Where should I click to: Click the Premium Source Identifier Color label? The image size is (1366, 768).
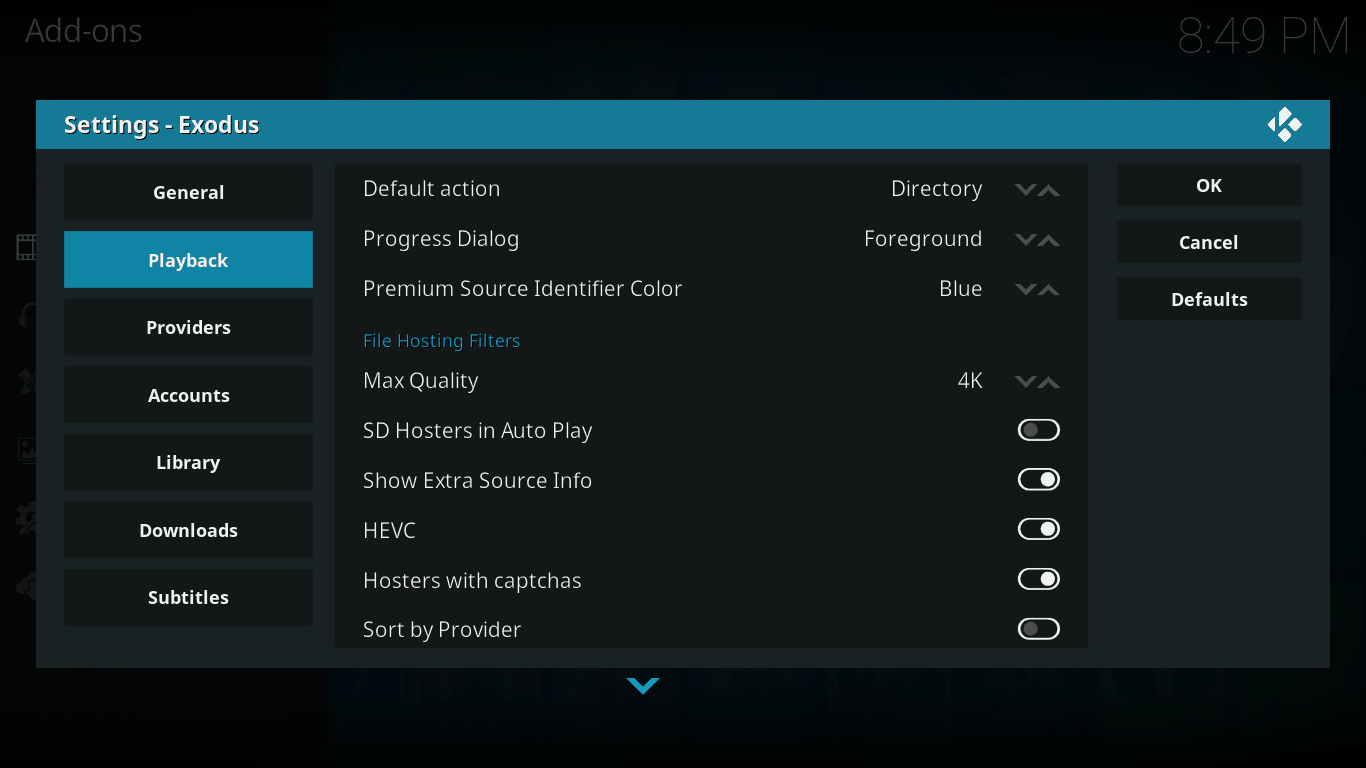[522, 289]
